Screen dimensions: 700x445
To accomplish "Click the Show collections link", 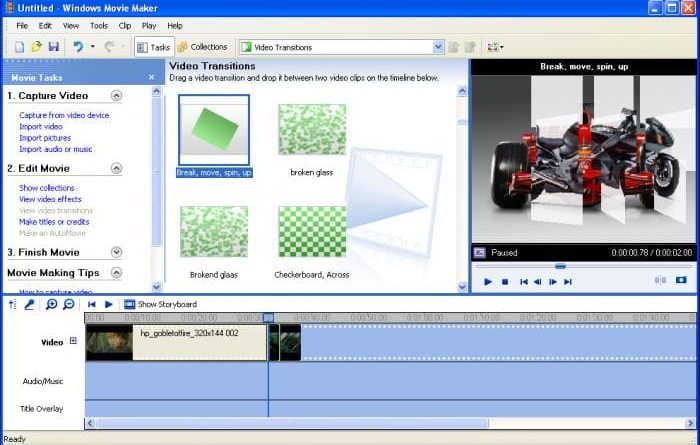I will 46,188.
